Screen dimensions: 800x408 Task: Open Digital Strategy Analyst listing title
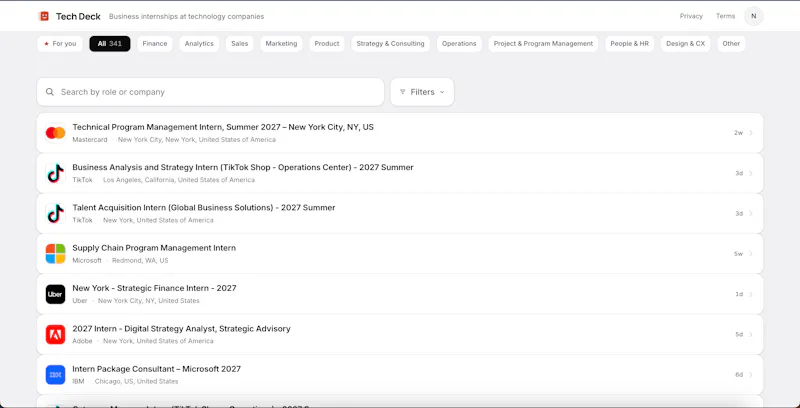click(x=181, y=328)
